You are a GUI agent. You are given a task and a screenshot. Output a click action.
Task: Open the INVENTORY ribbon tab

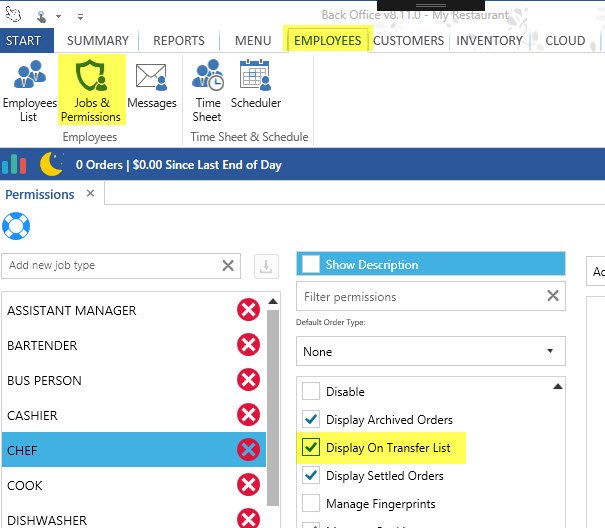click(x=490, y=41)
